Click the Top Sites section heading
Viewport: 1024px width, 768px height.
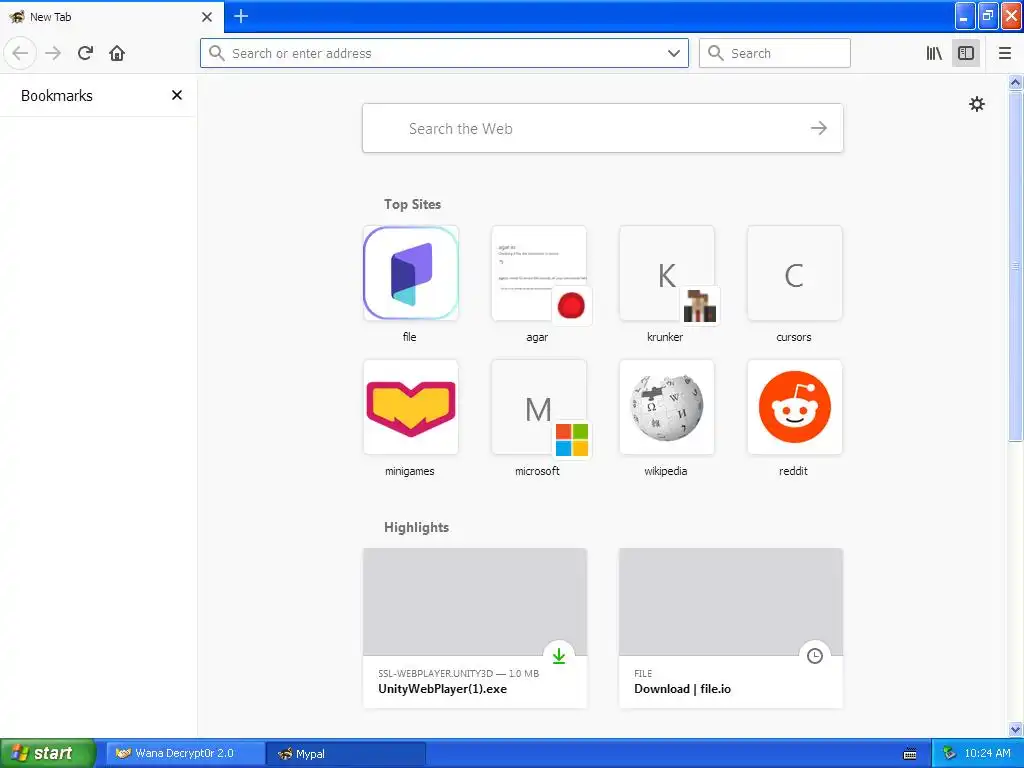coord(412,204)
